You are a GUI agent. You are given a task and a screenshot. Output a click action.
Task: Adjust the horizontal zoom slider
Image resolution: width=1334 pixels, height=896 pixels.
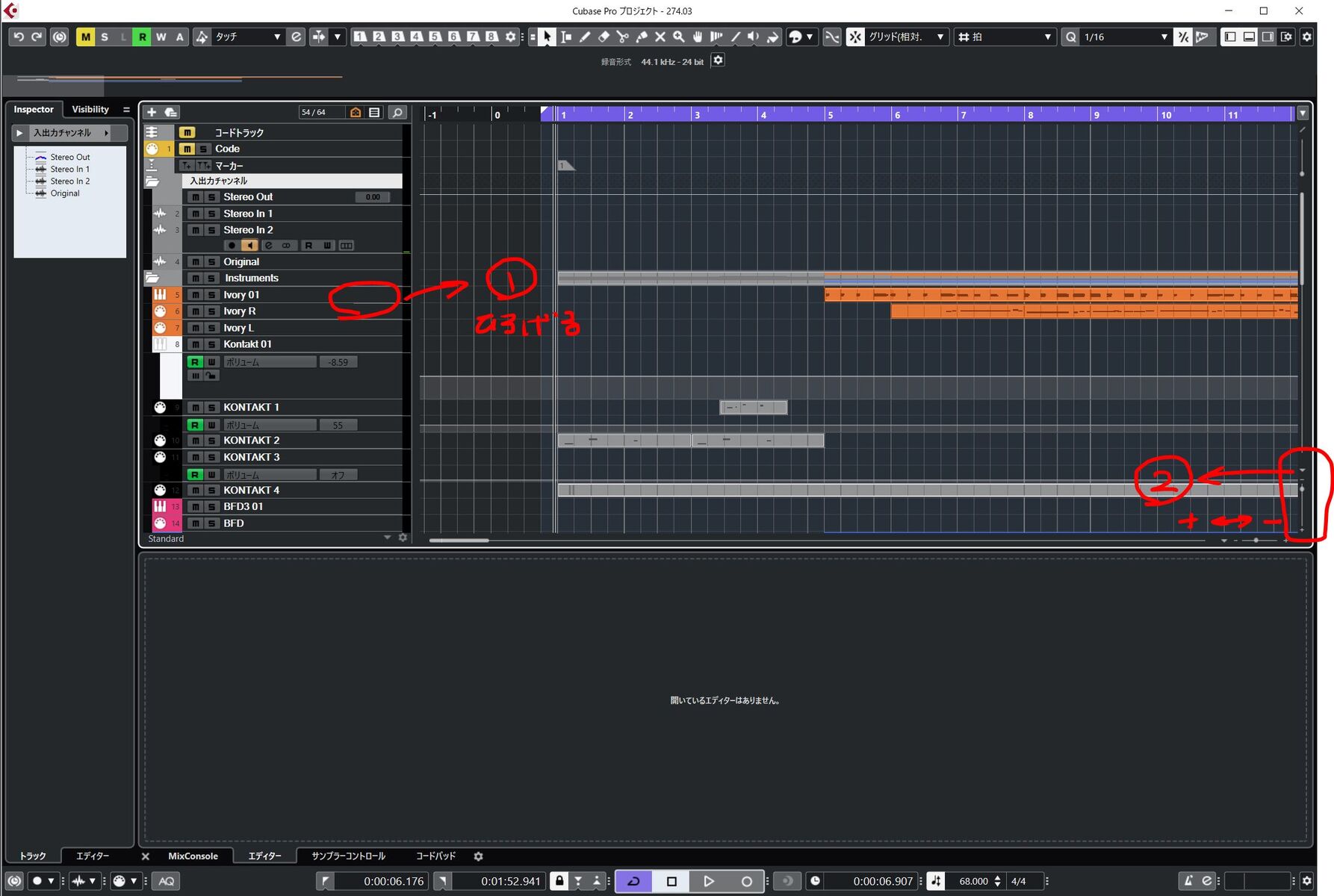coord(1256,540)
